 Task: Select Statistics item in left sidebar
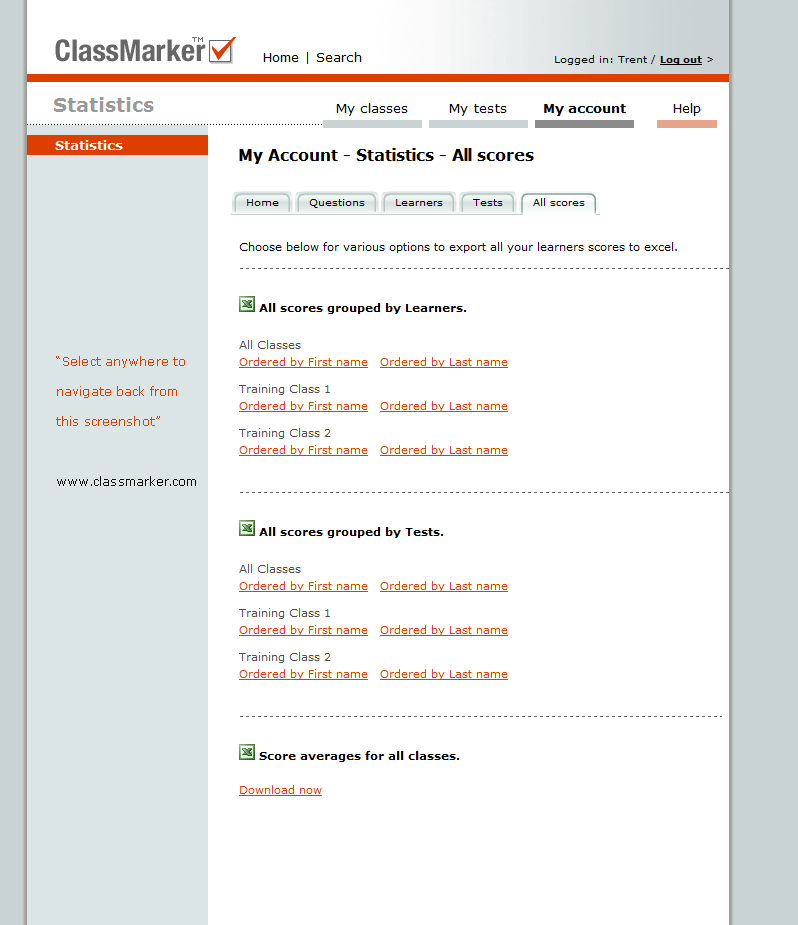point(117,145)
